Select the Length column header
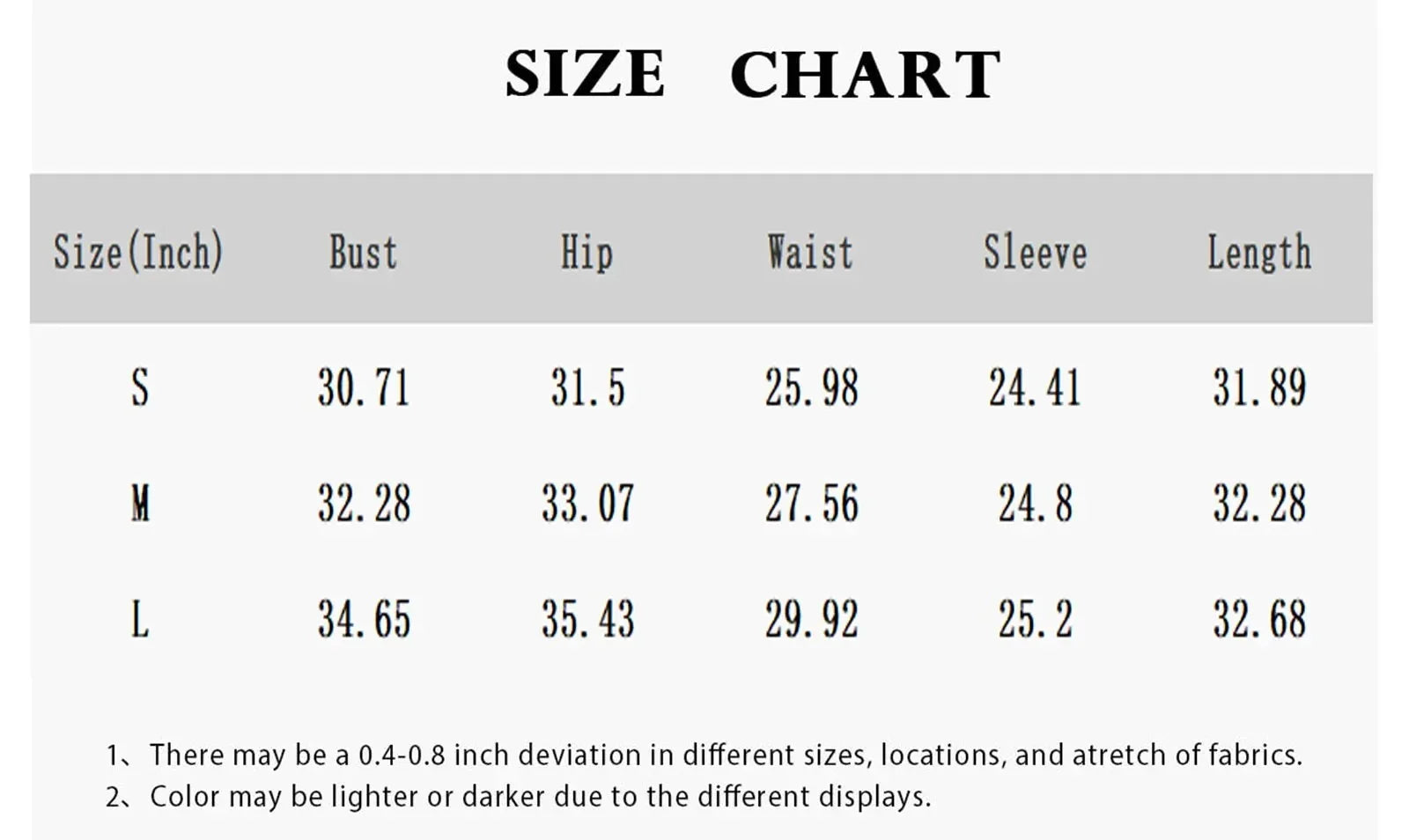The height and width of the screenshot is (840, 1409). [x=1258, y=253]
